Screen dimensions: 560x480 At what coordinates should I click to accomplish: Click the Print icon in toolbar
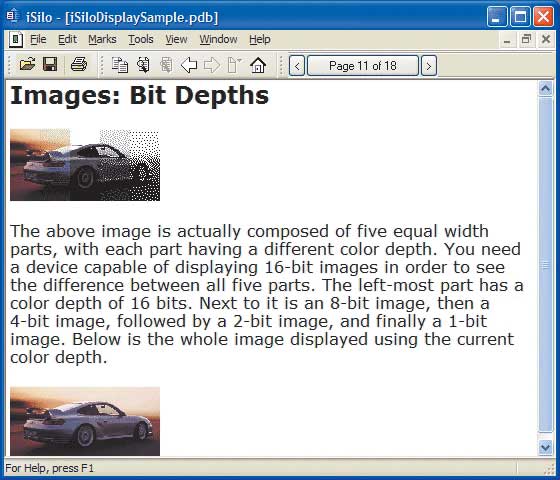pos(79,65)
